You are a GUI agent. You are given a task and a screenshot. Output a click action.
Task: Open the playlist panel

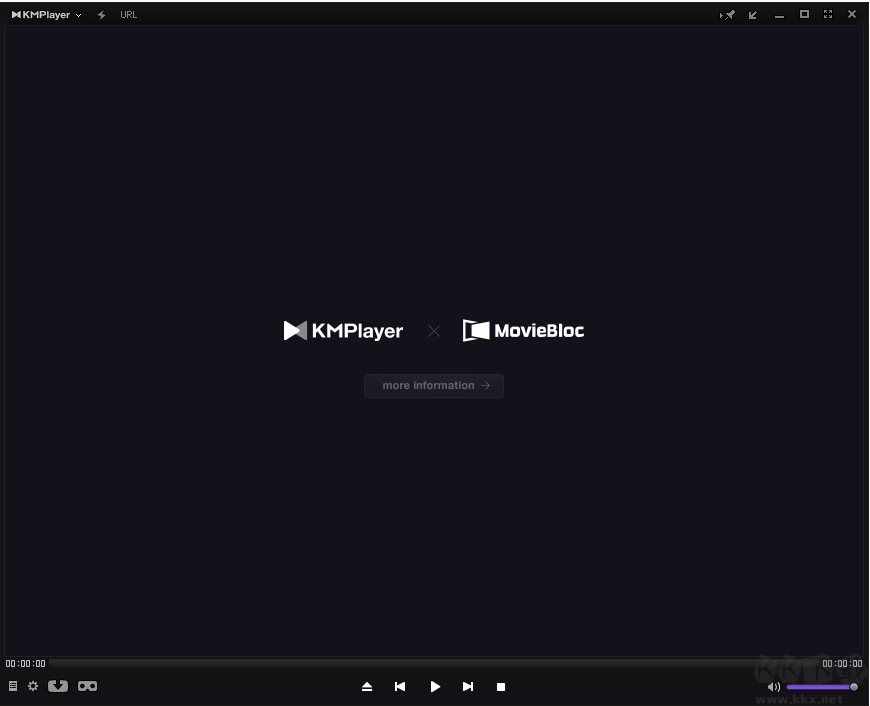(x=12, y=686)
